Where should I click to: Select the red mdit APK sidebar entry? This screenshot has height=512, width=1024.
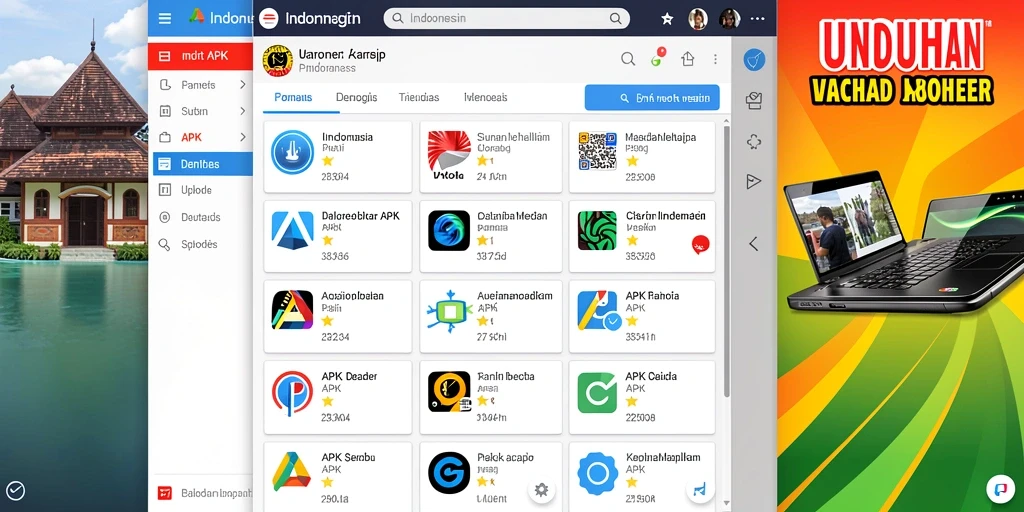pyautogui.click(x=200, y=56)
